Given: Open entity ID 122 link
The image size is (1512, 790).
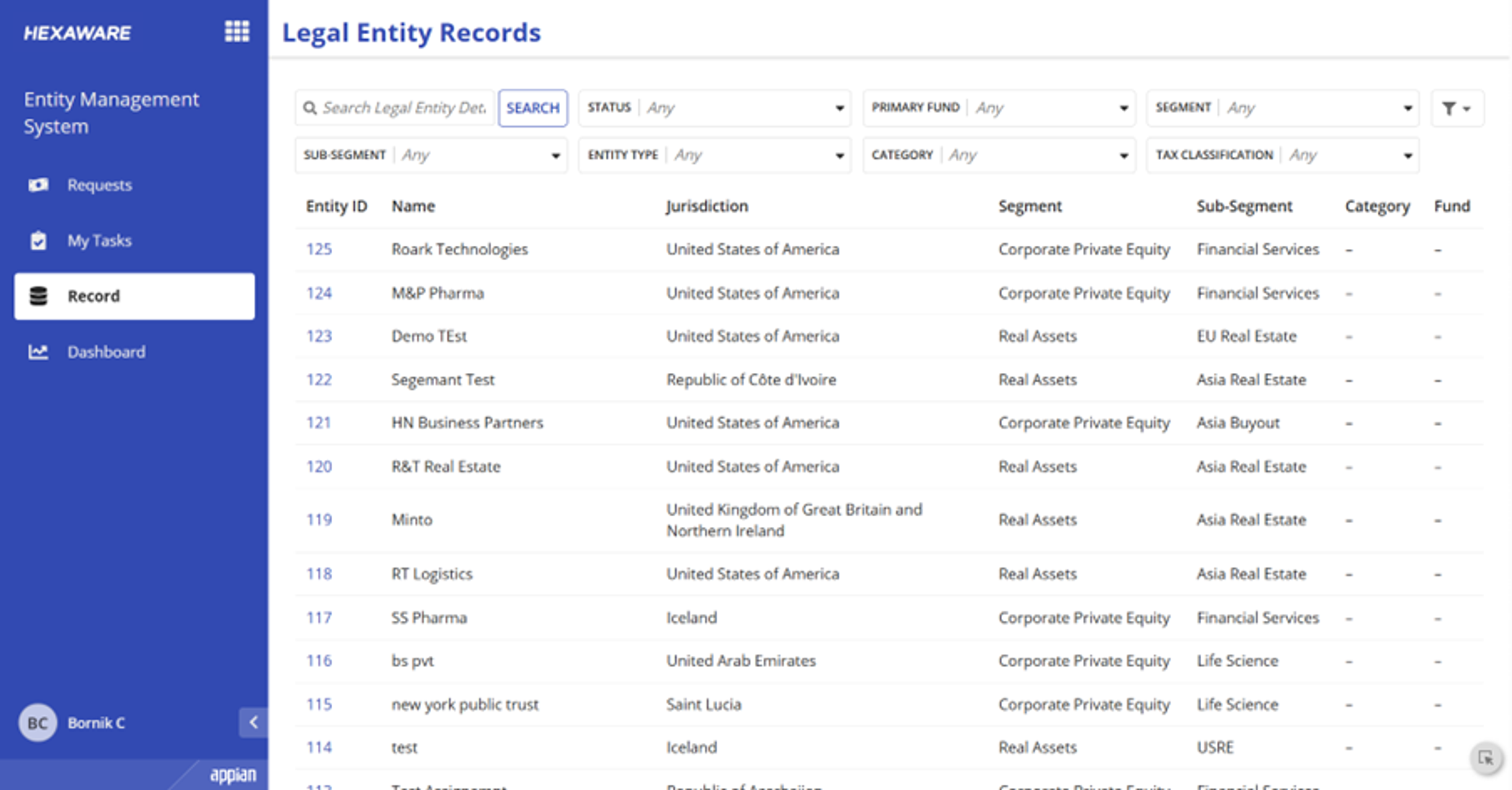Looking at the screenshot, I should (319, 380).
